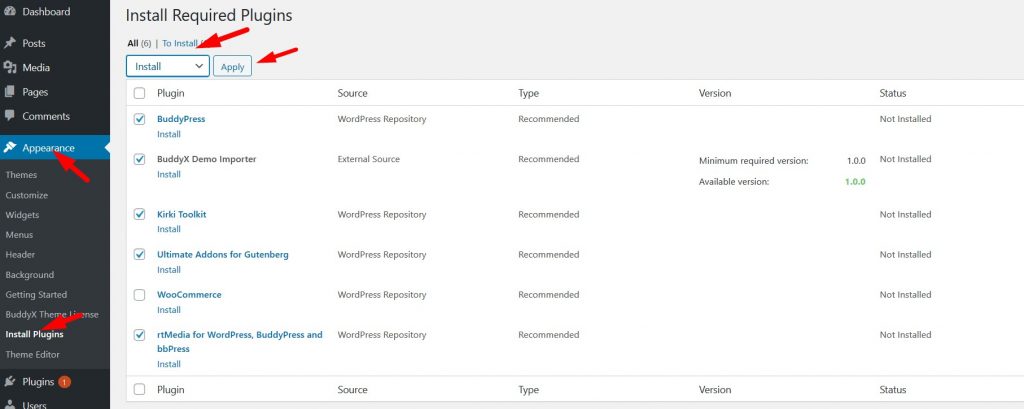Viewport: 1024px width, 409px height.
Task: Click the green available version 1.0.0
Action: tap(855, 182)
